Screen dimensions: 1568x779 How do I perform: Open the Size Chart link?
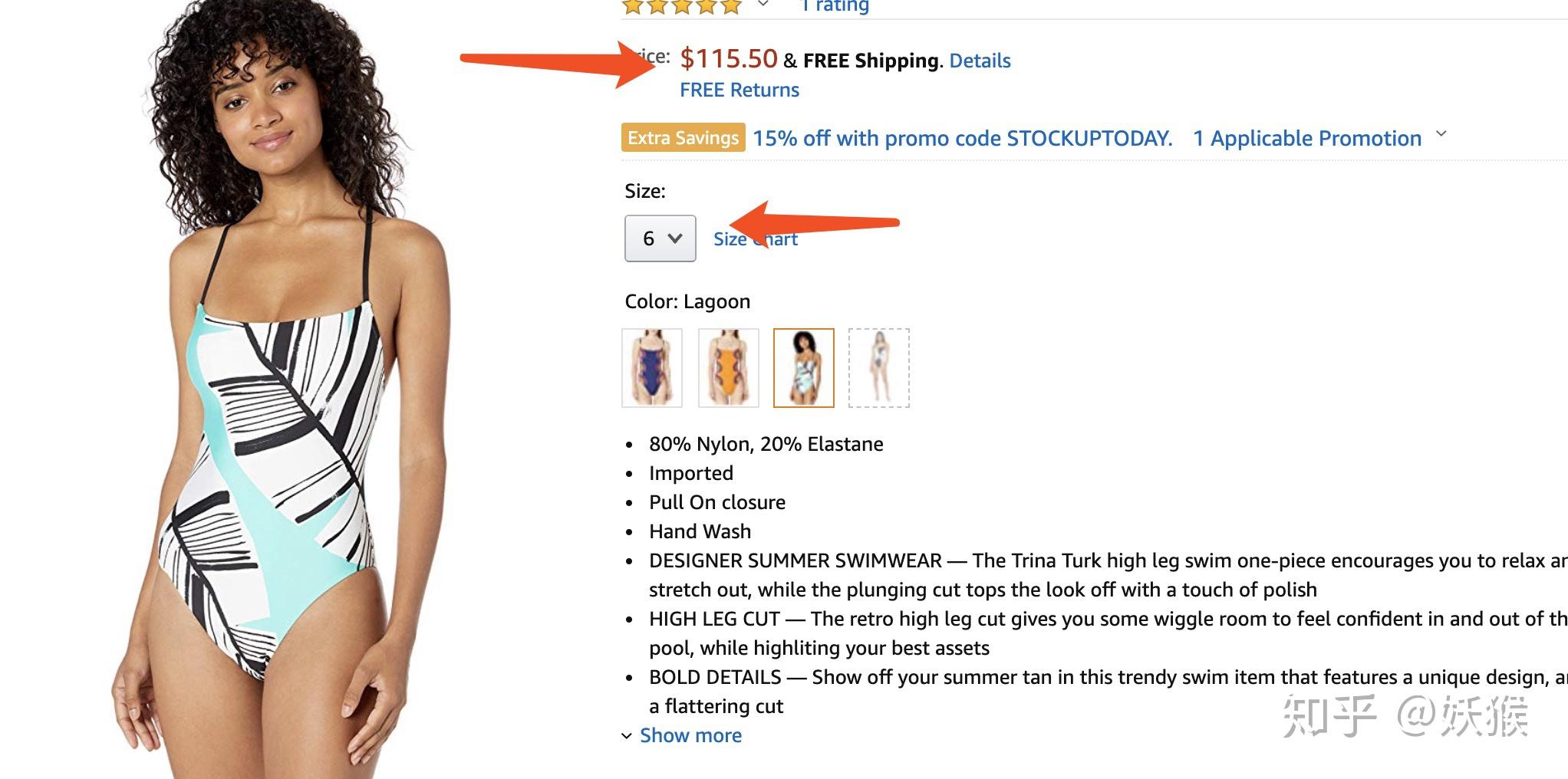pyautogui.click(x=755, y=239)
